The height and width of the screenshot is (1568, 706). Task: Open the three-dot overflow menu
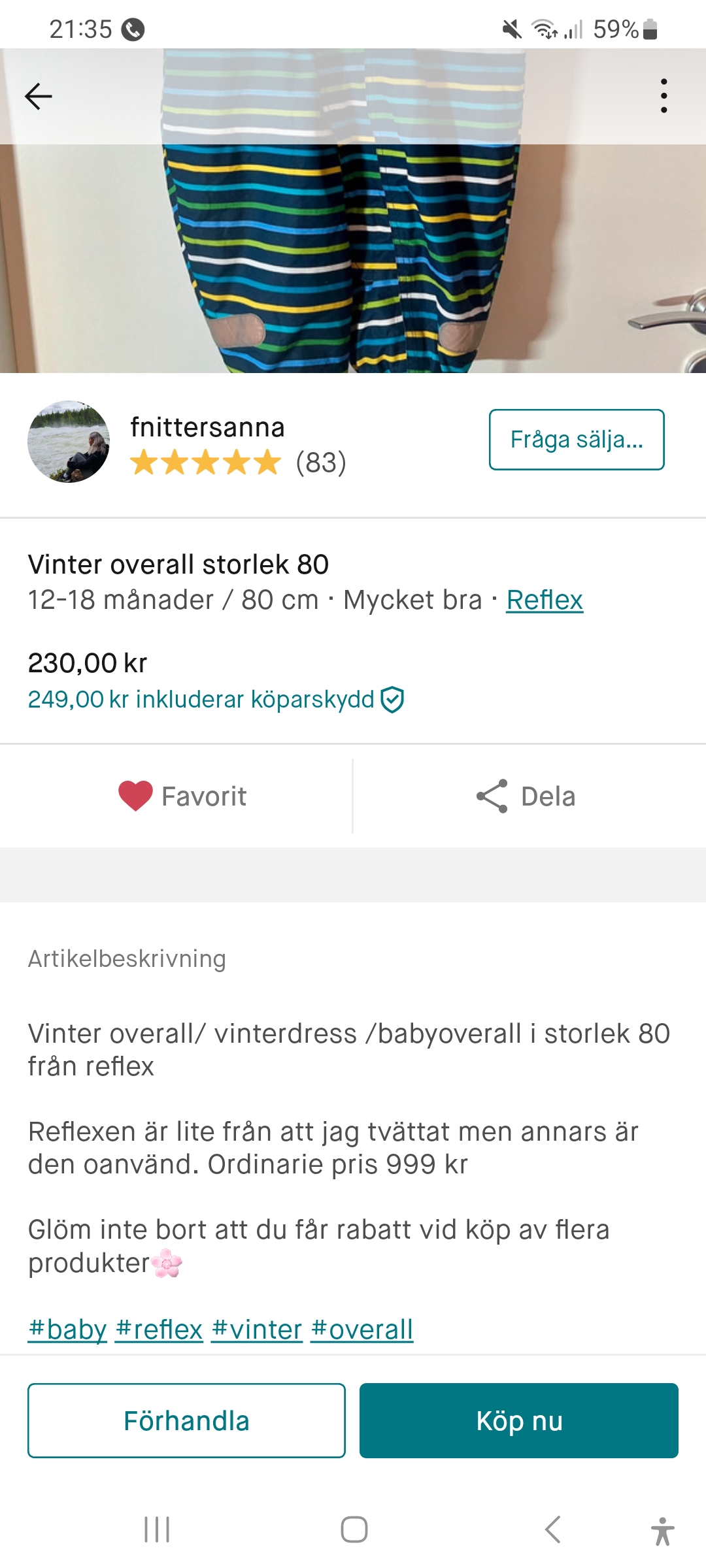[x=664, y=96]
